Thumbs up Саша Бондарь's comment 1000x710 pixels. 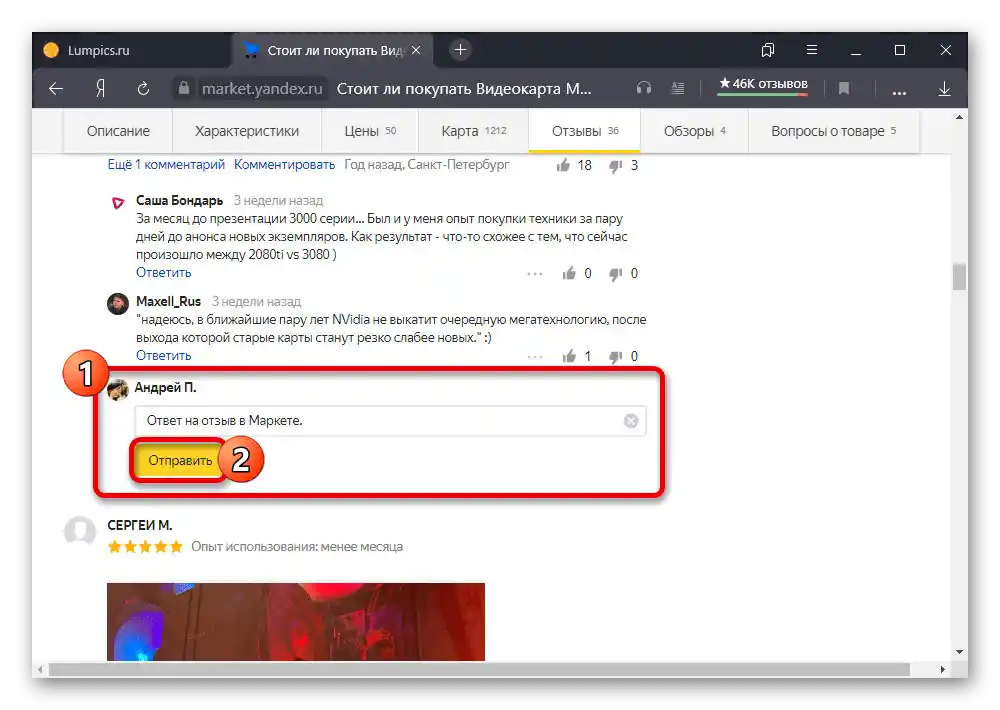(x=569, y=274)
